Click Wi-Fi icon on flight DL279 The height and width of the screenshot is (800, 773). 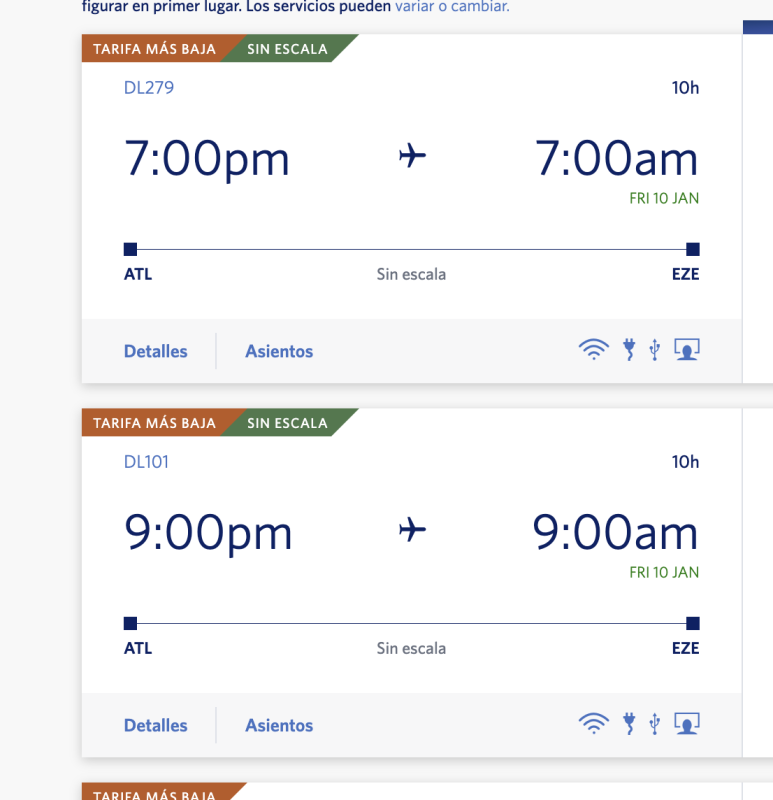tap(593, 350)
